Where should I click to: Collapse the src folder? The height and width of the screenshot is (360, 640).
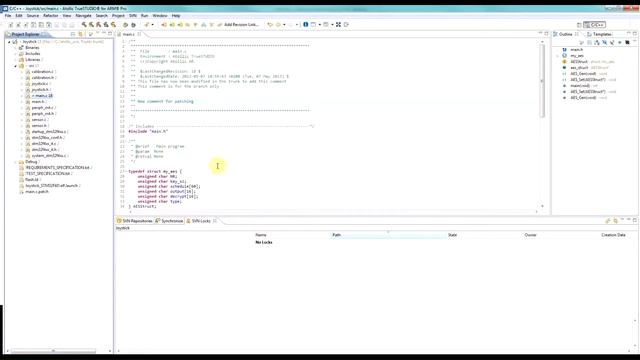[x=16, y=66]
